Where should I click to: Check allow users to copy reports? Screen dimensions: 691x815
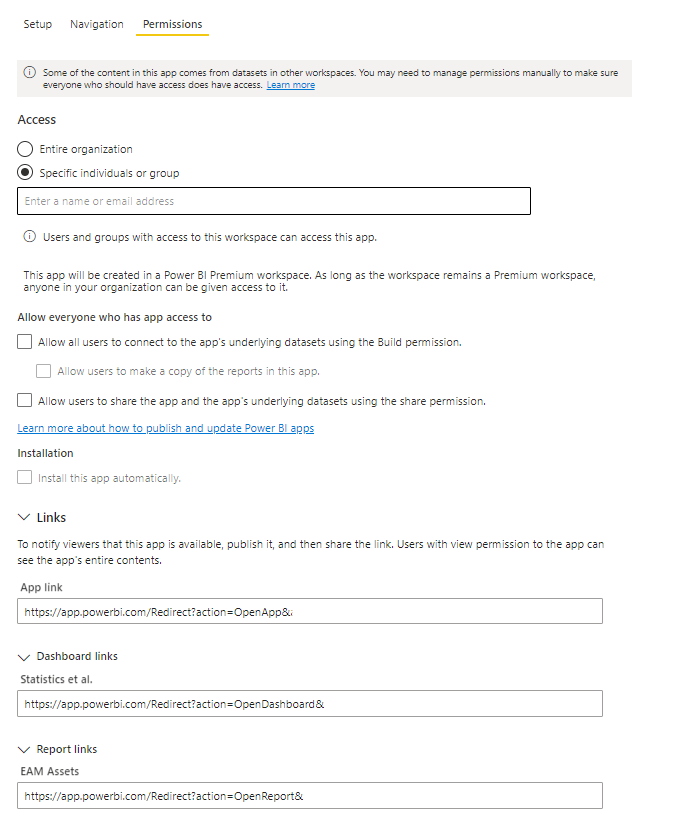pos(43,371)
